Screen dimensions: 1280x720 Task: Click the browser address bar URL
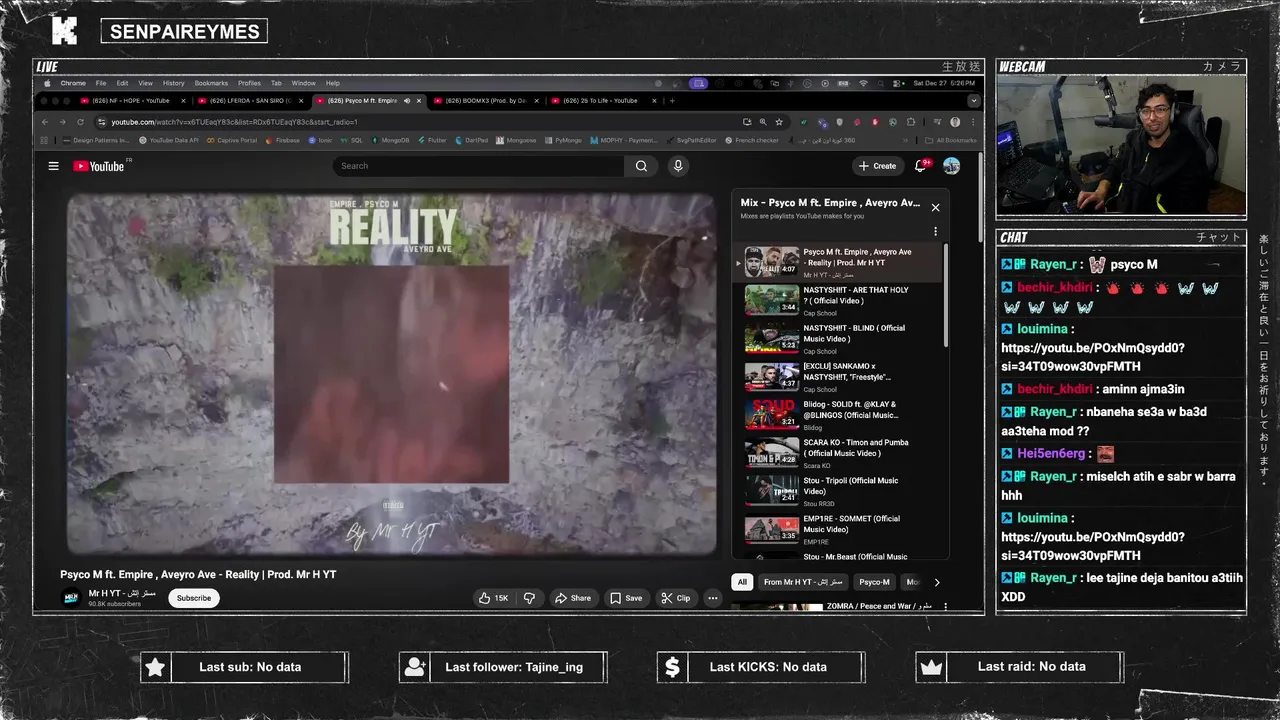tap(234, 122)
